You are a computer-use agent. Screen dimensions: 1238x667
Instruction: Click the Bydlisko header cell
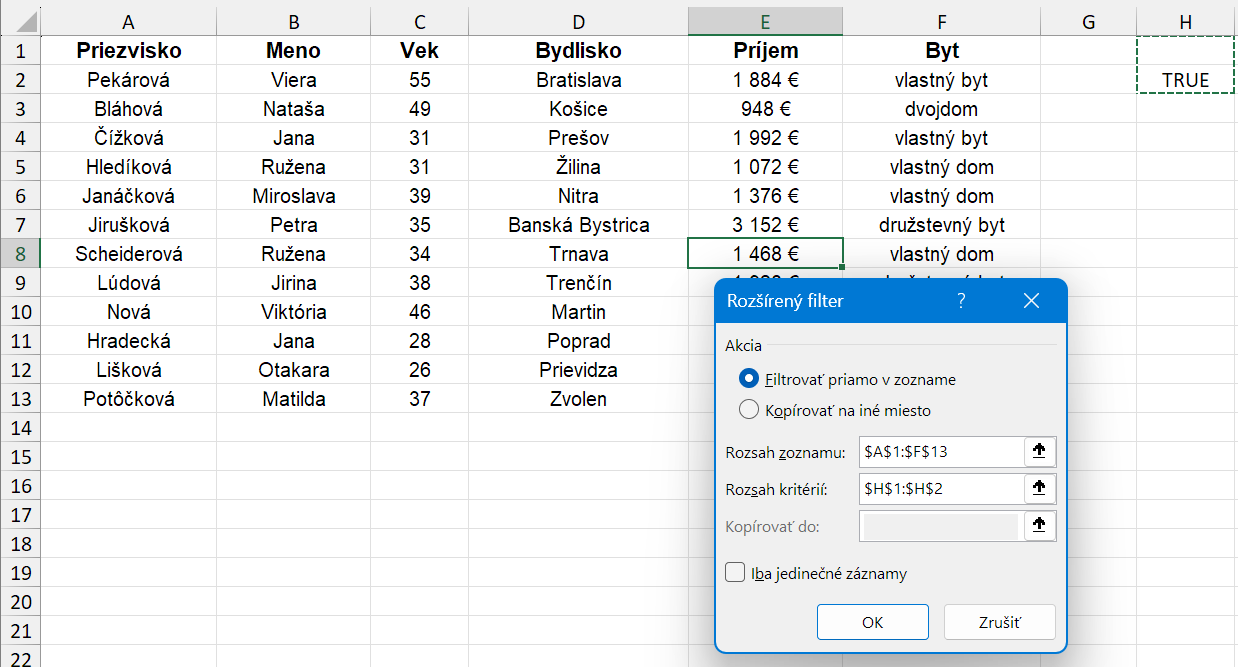(x=578, y=51)
